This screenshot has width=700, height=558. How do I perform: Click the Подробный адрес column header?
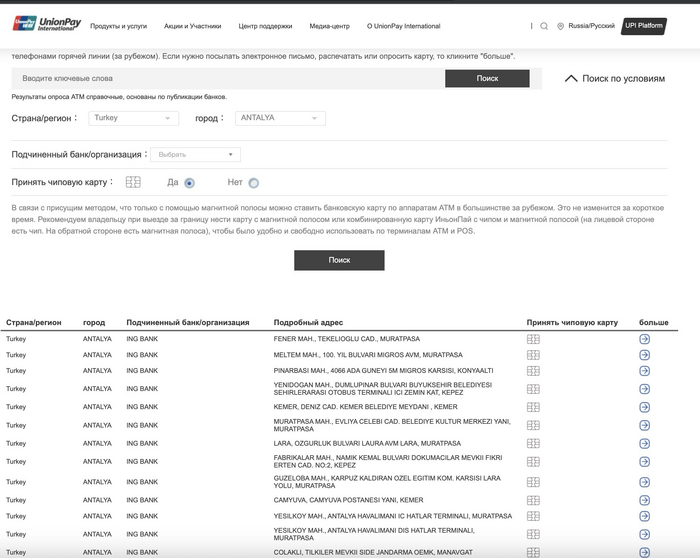tap(308, 322)
